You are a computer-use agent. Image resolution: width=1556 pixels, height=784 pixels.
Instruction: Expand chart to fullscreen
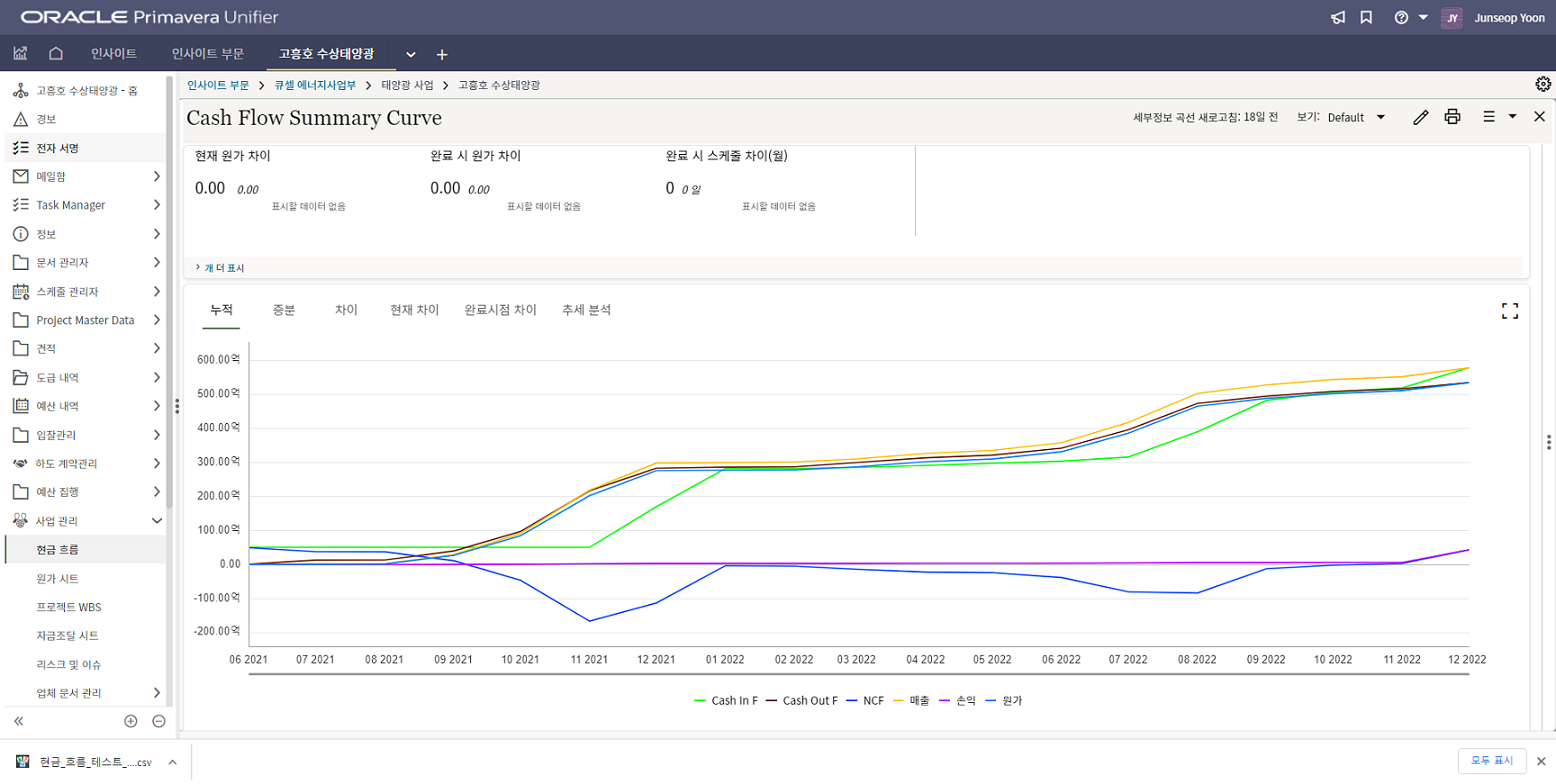(1509, 311)
